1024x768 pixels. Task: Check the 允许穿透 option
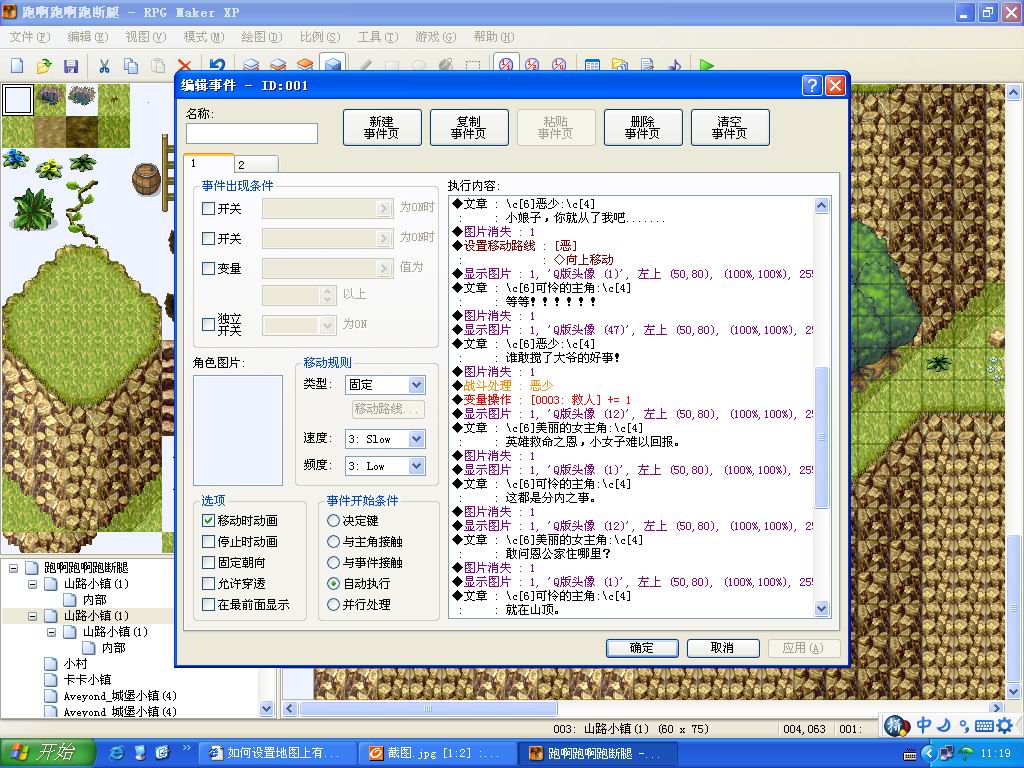coord(208,583)
